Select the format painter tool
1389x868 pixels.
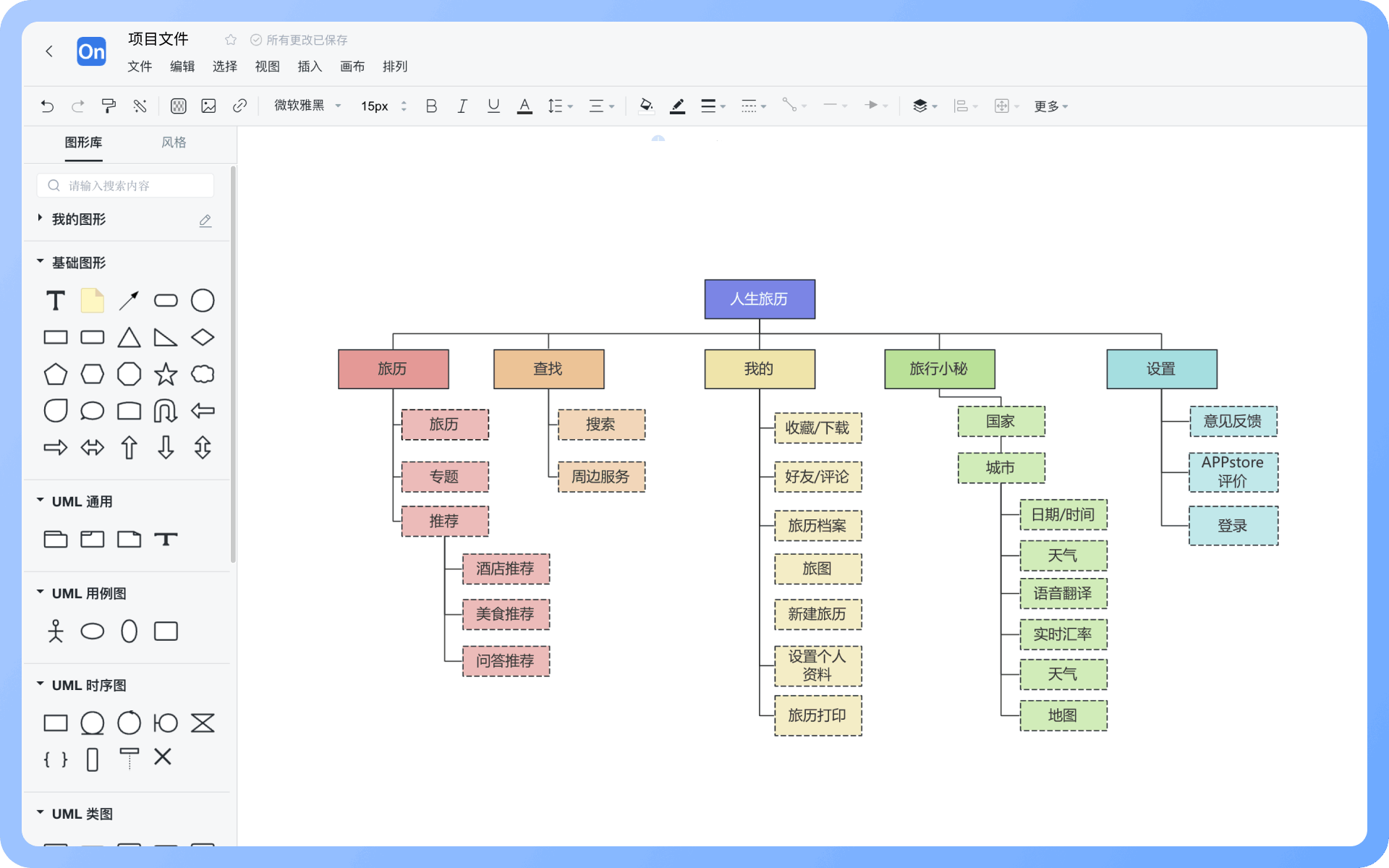[109, 106]
